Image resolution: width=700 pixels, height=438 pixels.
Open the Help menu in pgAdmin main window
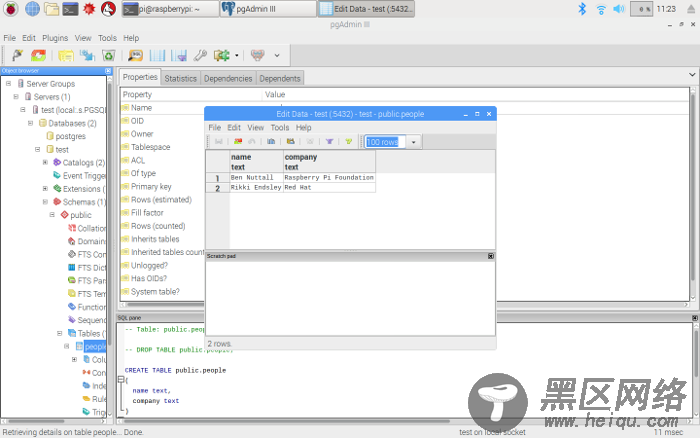click(x=131, y=38)
